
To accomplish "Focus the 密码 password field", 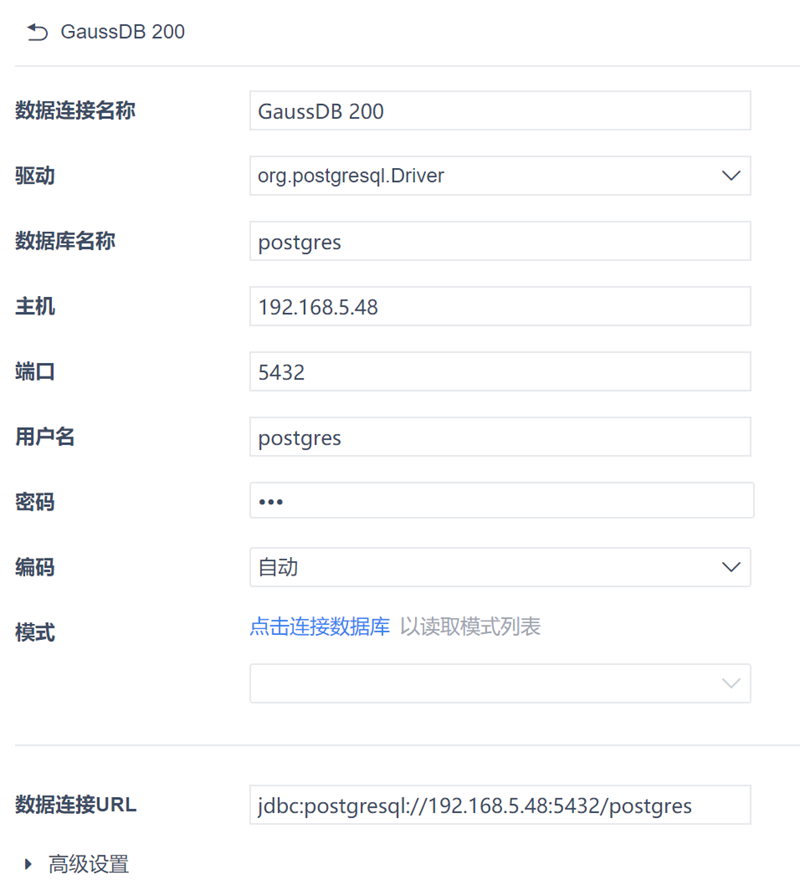I will click(x=502, y=501).
